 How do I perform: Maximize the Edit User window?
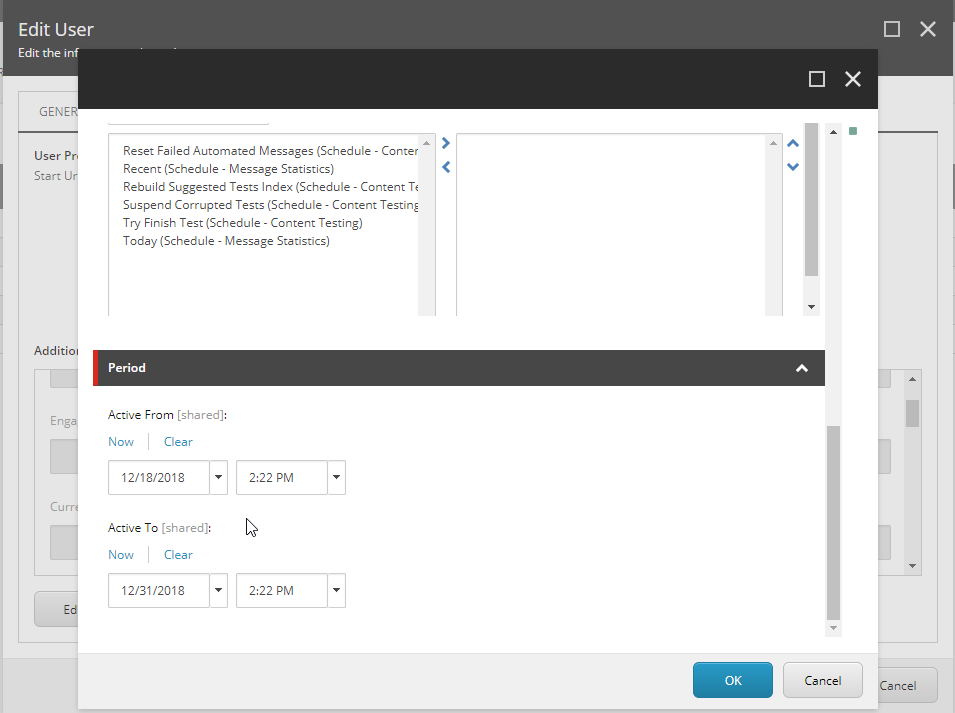(892, 29)
